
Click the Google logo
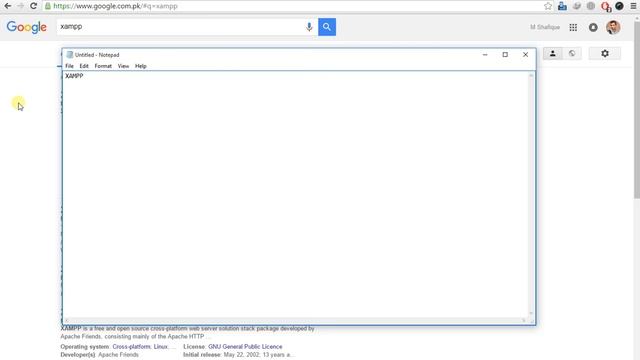click(27, 27)
